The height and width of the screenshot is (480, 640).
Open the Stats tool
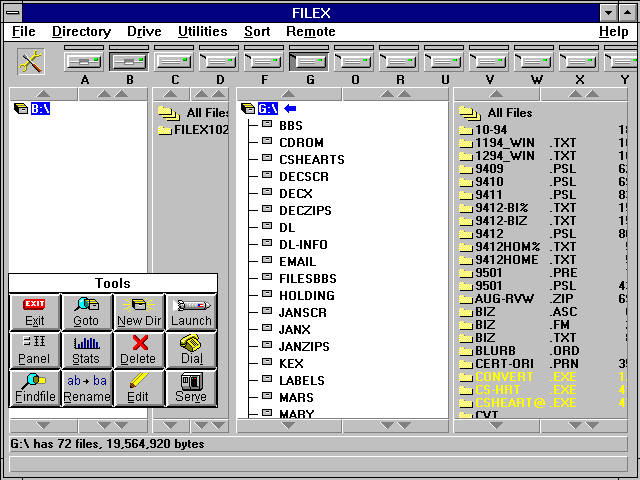(87, 349)
